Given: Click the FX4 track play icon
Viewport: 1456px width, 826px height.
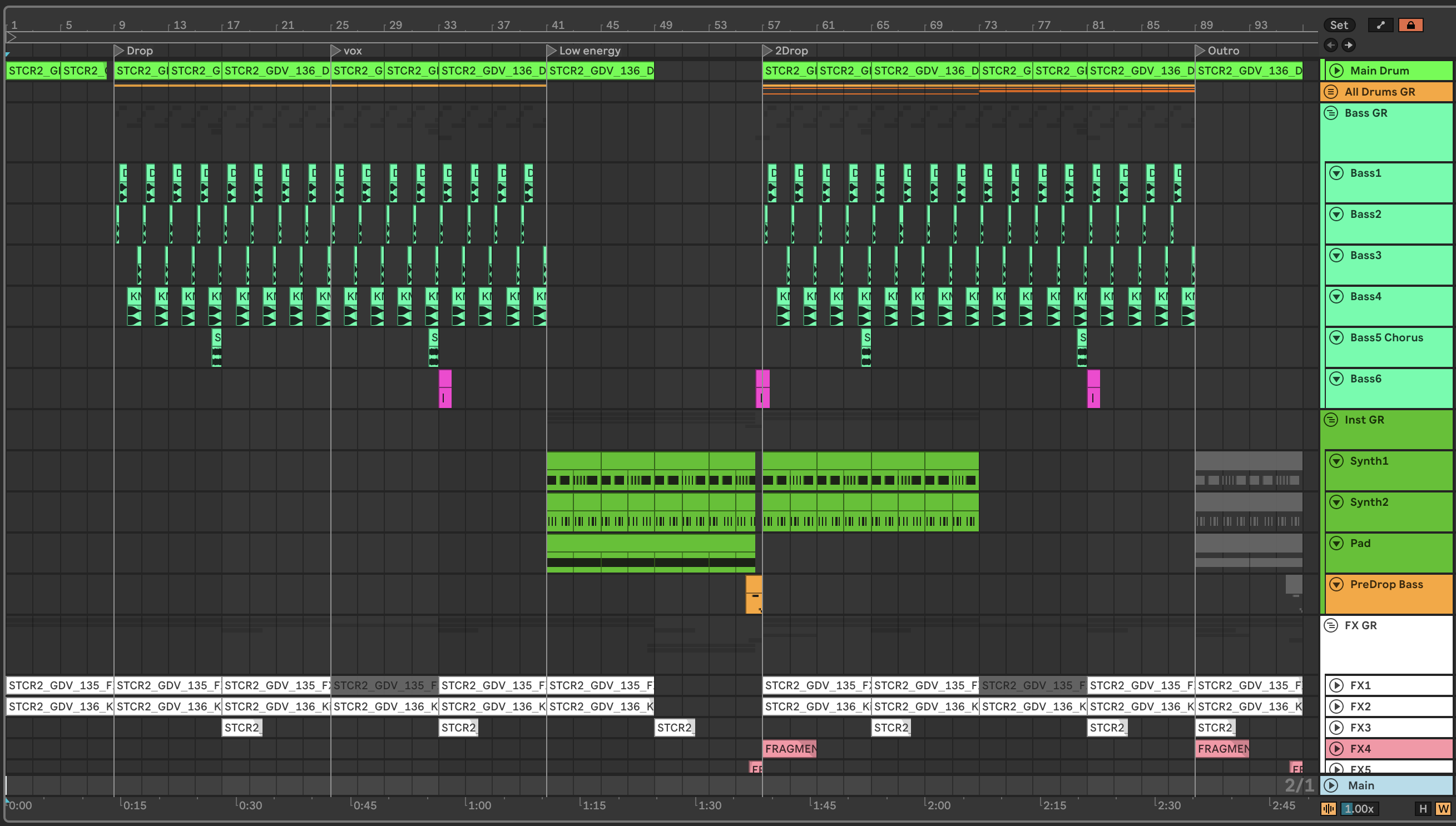Looking at the screenshot, I should [1336, 748].
